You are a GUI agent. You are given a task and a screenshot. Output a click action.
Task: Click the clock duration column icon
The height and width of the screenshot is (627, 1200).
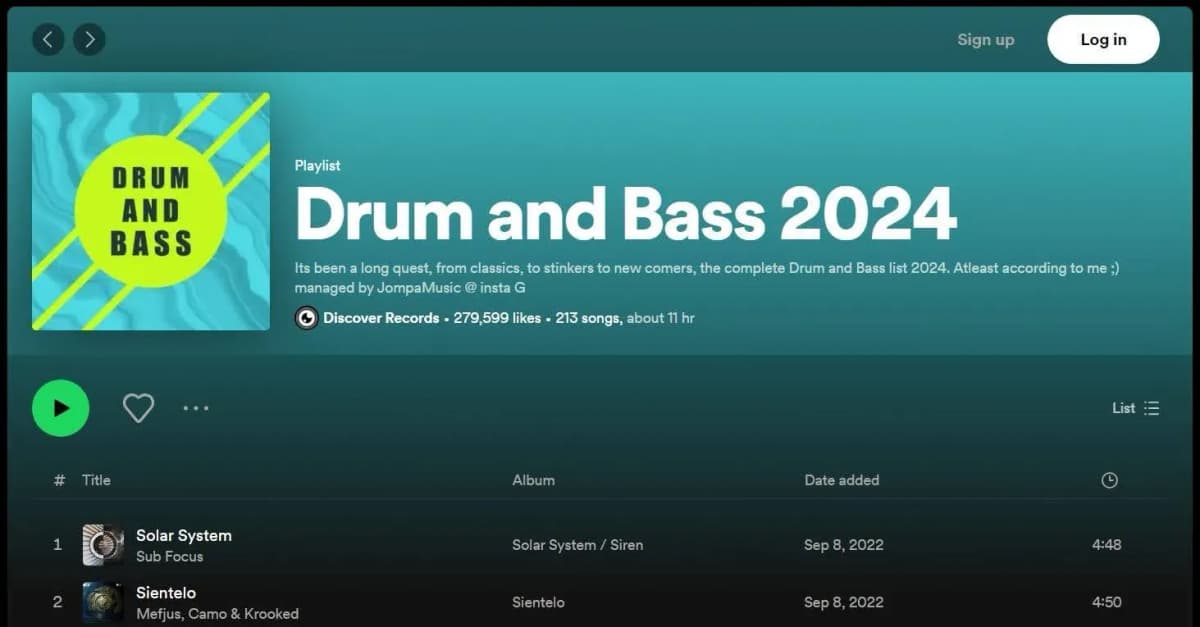click(x=1109, y=480)
